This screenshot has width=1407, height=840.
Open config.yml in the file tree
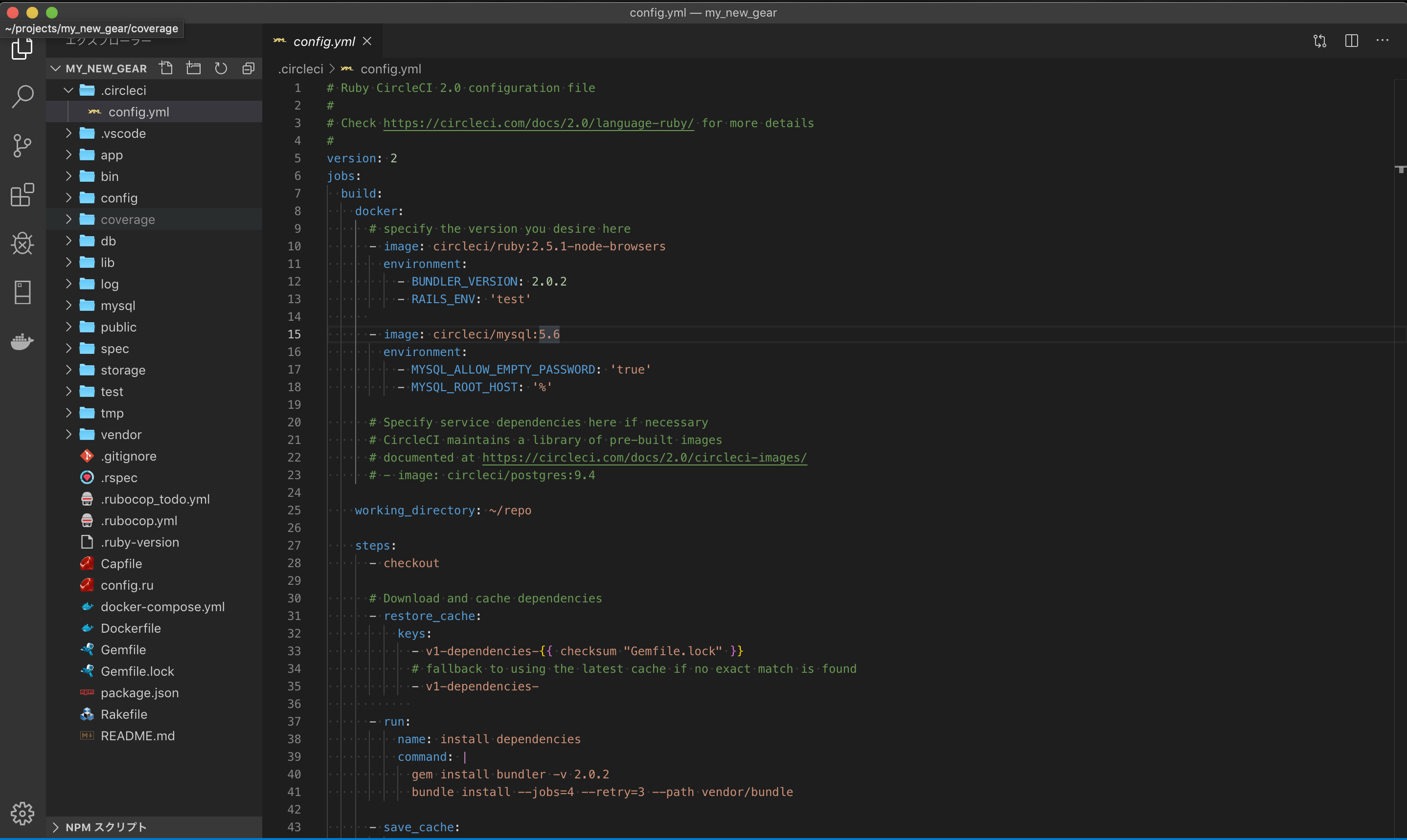[x=154, y=112]
